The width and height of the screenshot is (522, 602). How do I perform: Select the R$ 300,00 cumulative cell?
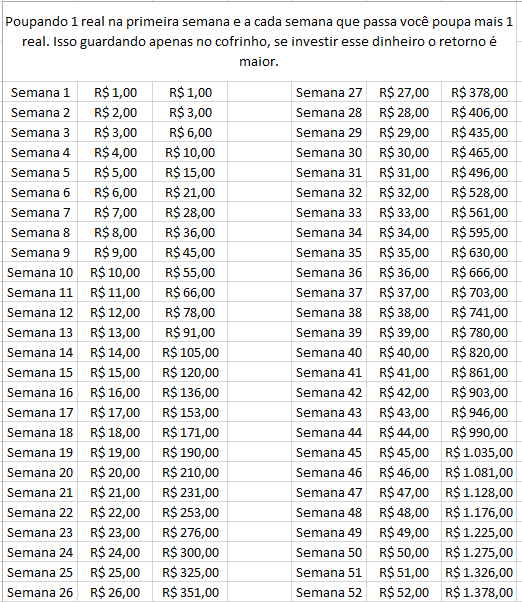tap(190, 552)
